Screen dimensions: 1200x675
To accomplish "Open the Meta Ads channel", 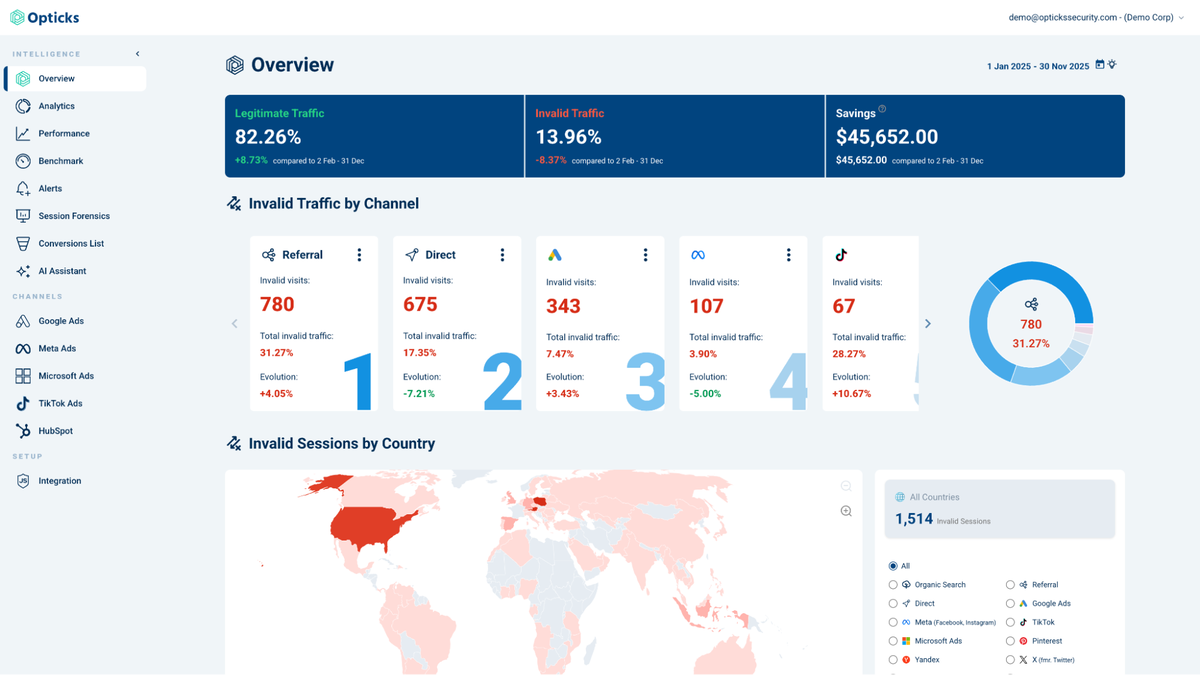I will (61, 348).
